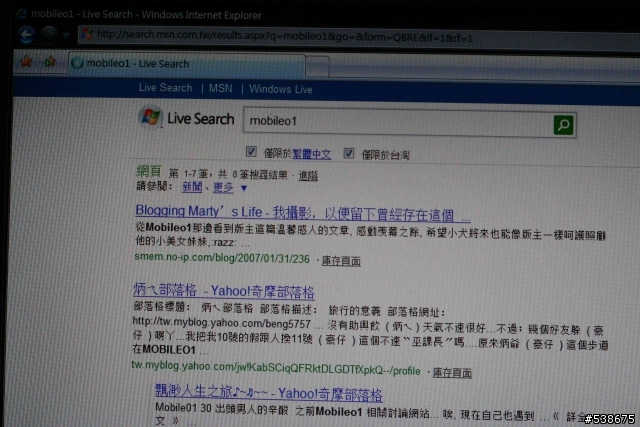This screenshot has width=640, height=427.
Task: Open Windows Live header link
Action: point(281,89)
